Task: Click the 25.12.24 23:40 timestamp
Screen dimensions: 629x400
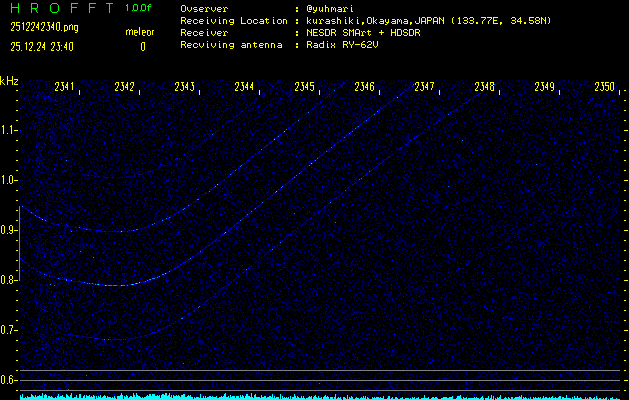Action: click(x=43, y=46)
